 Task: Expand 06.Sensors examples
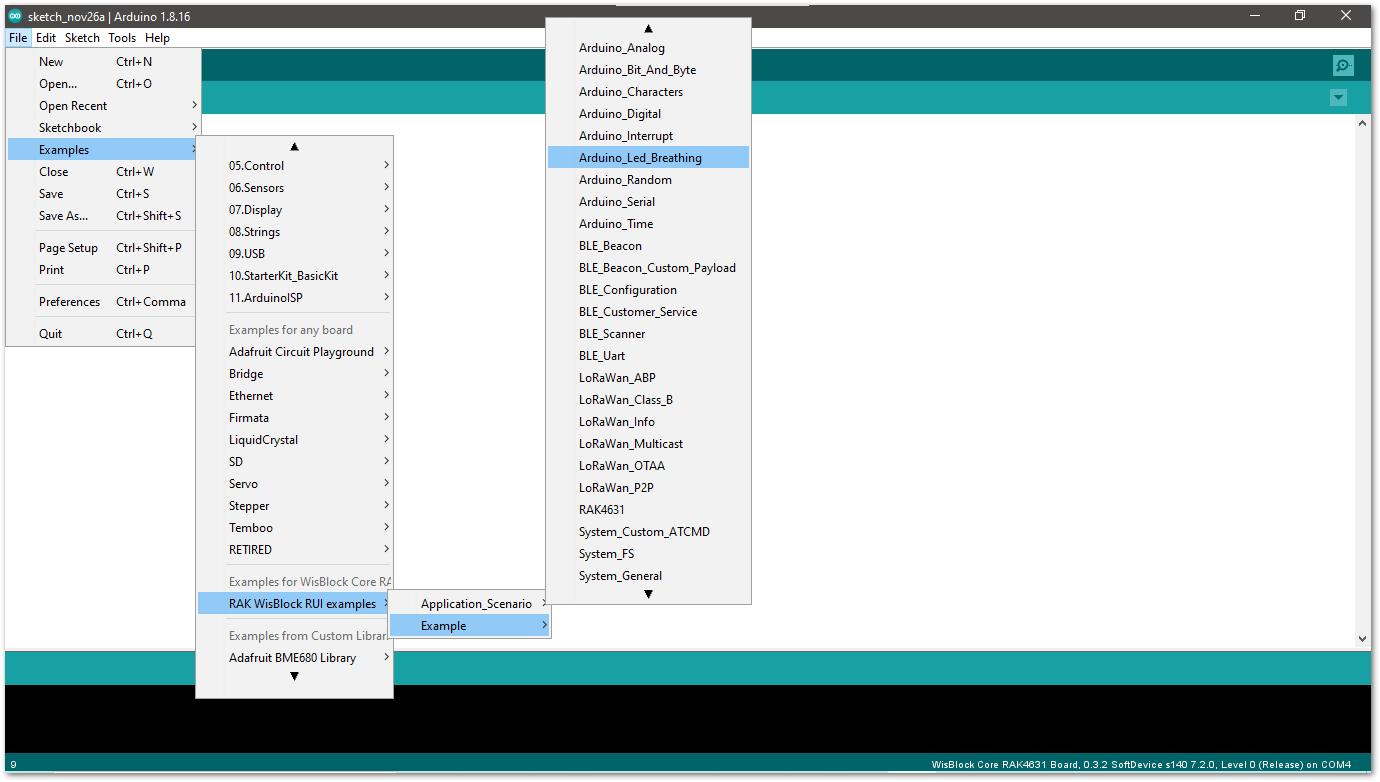294,188
